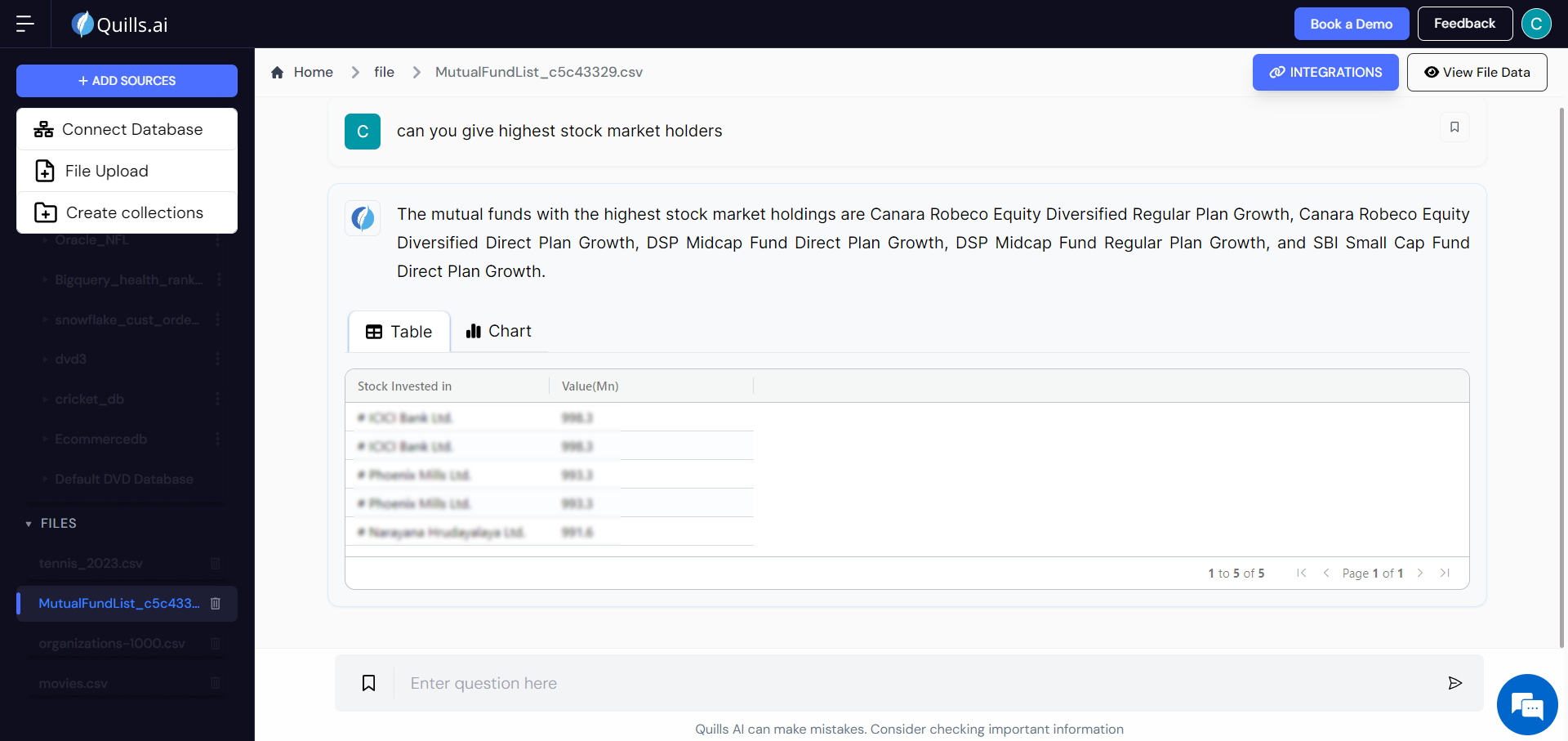Select Connect Database from the menu

[x=127, y=129]
